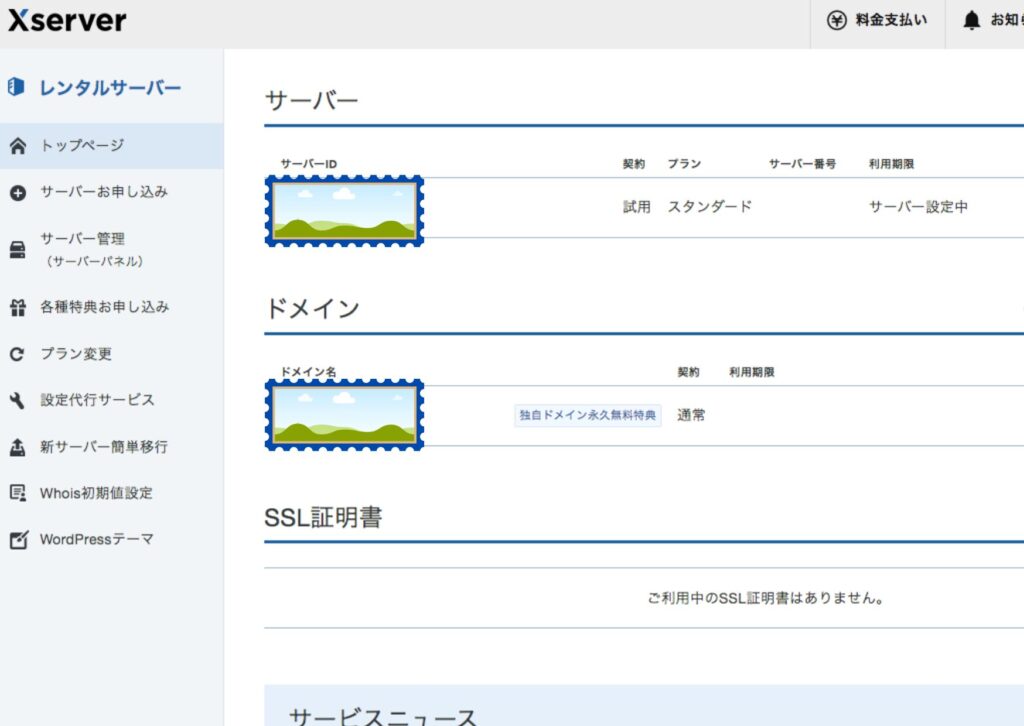Click the サービスニュース heading
1024x726 pixels.
click(x=383, y=716)
